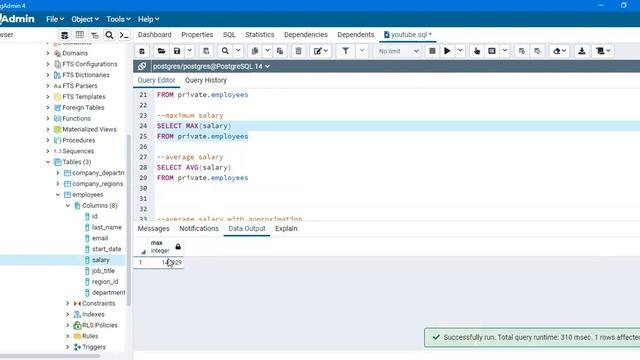Click the SELECT MAX(salary) line in editor
Image resolution: width=640 pixels, height=360 pixels.
click(x=194, y=126)
